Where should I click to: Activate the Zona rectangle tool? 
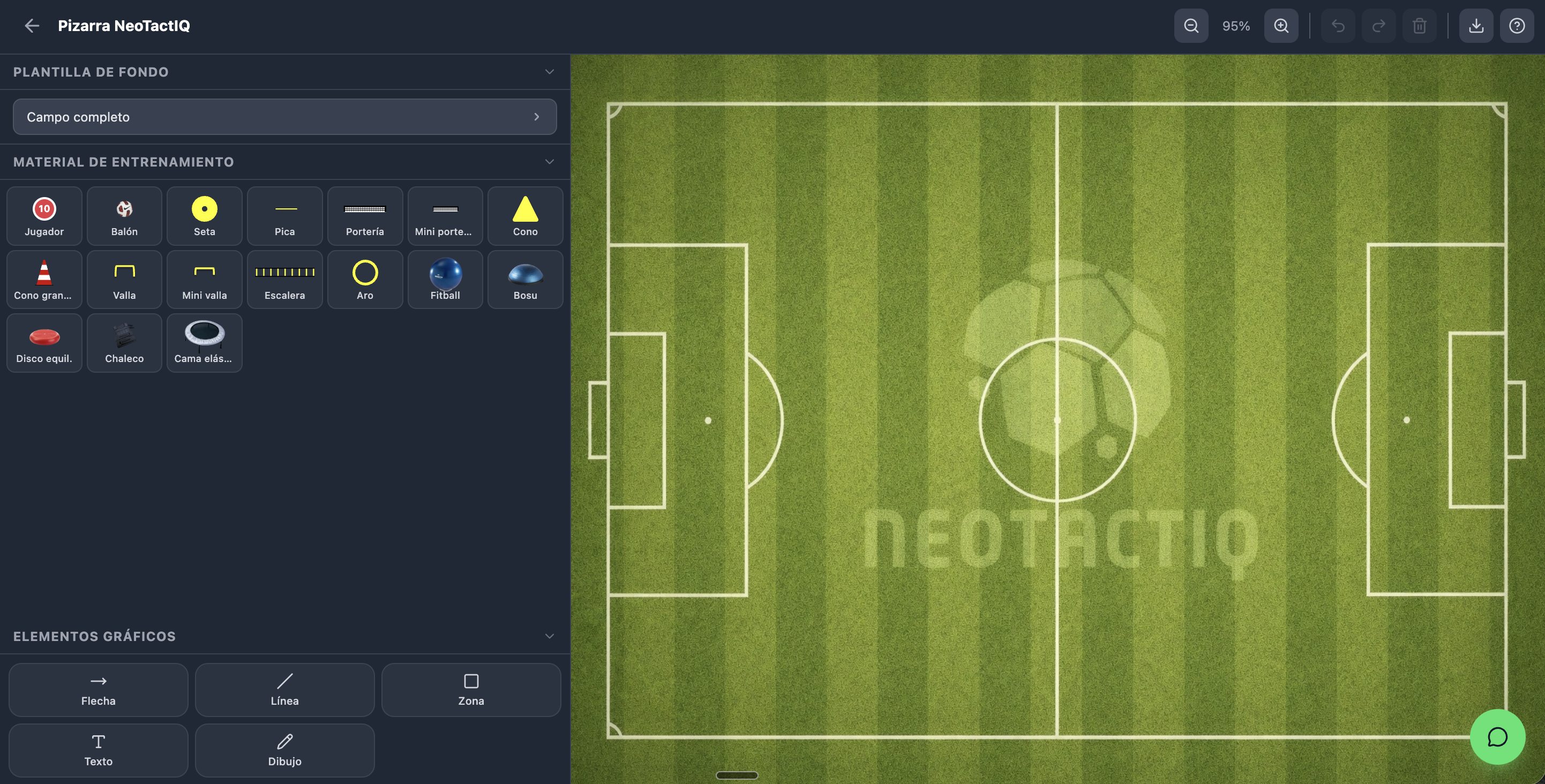pyautogui.click(x=471, y=690)
